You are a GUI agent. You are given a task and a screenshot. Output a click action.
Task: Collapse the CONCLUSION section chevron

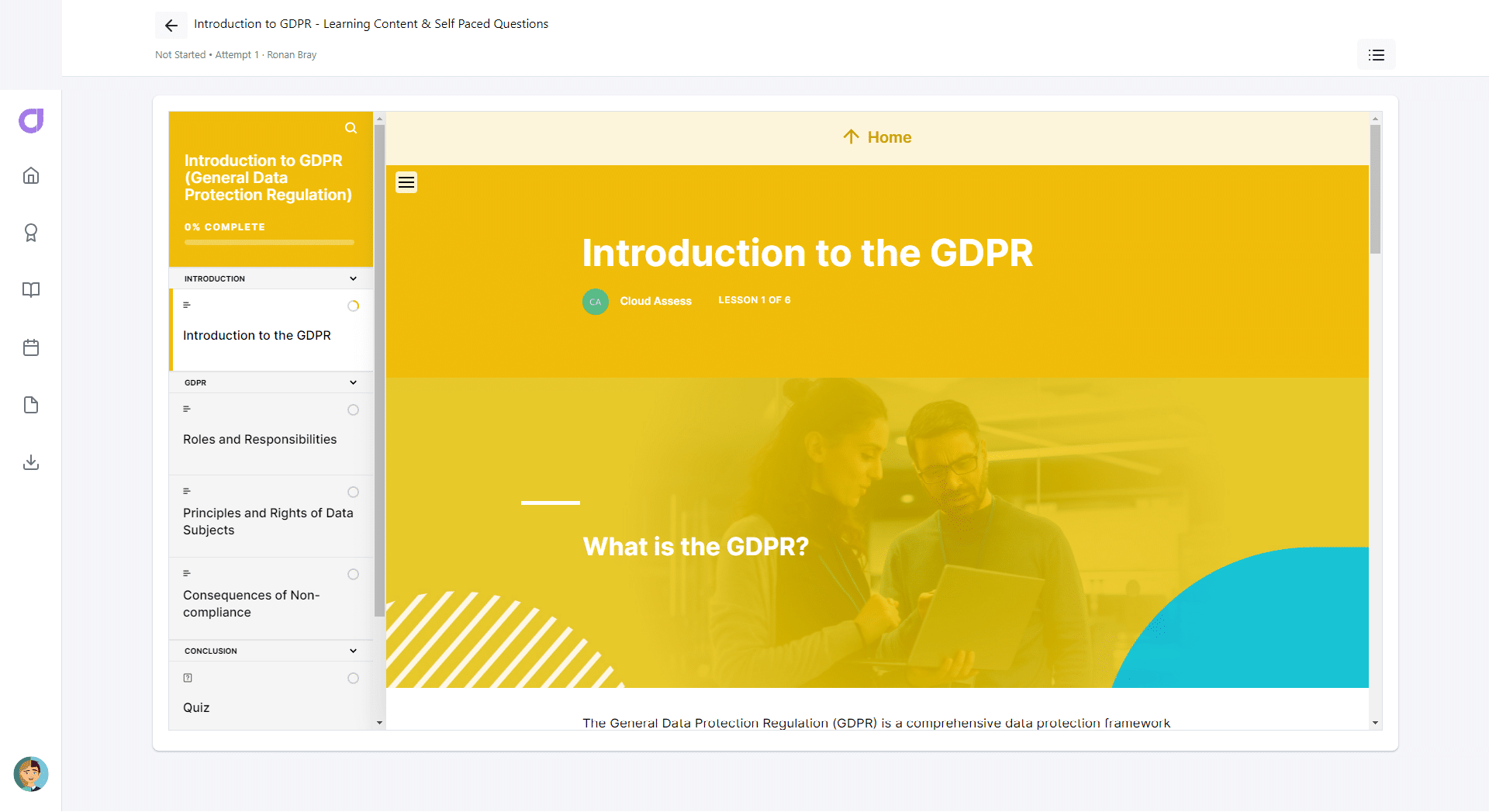pyautogui.click(x=353, y=651)
